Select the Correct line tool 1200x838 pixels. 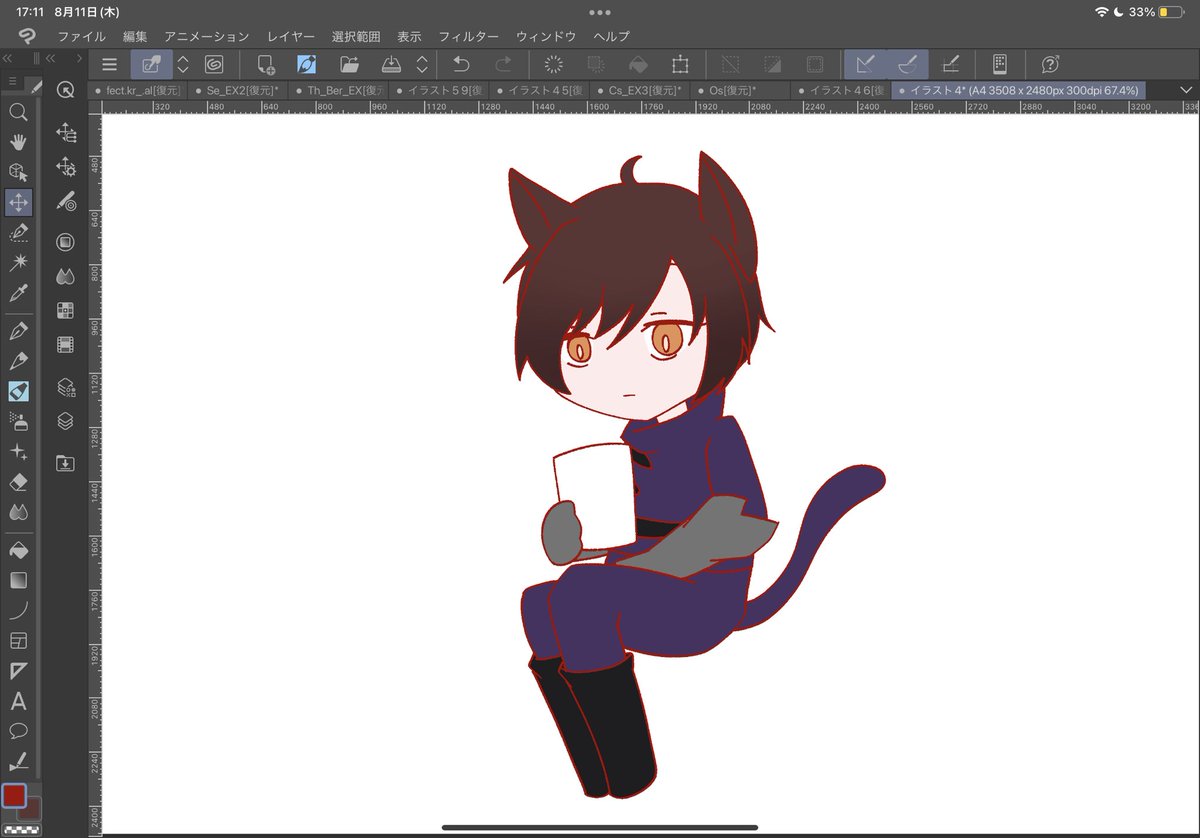(18, 761)
